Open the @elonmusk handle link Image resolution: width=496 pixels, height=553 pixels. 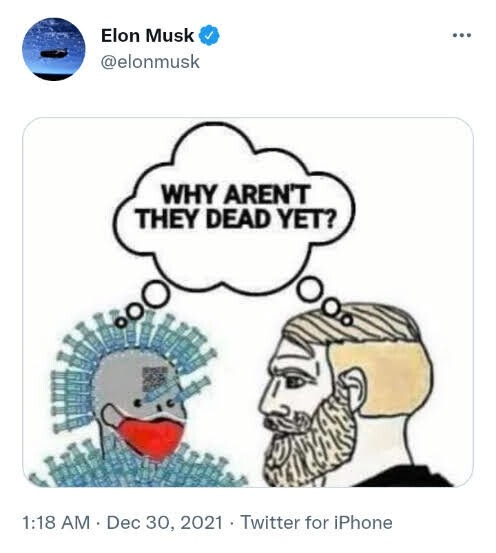150,62
